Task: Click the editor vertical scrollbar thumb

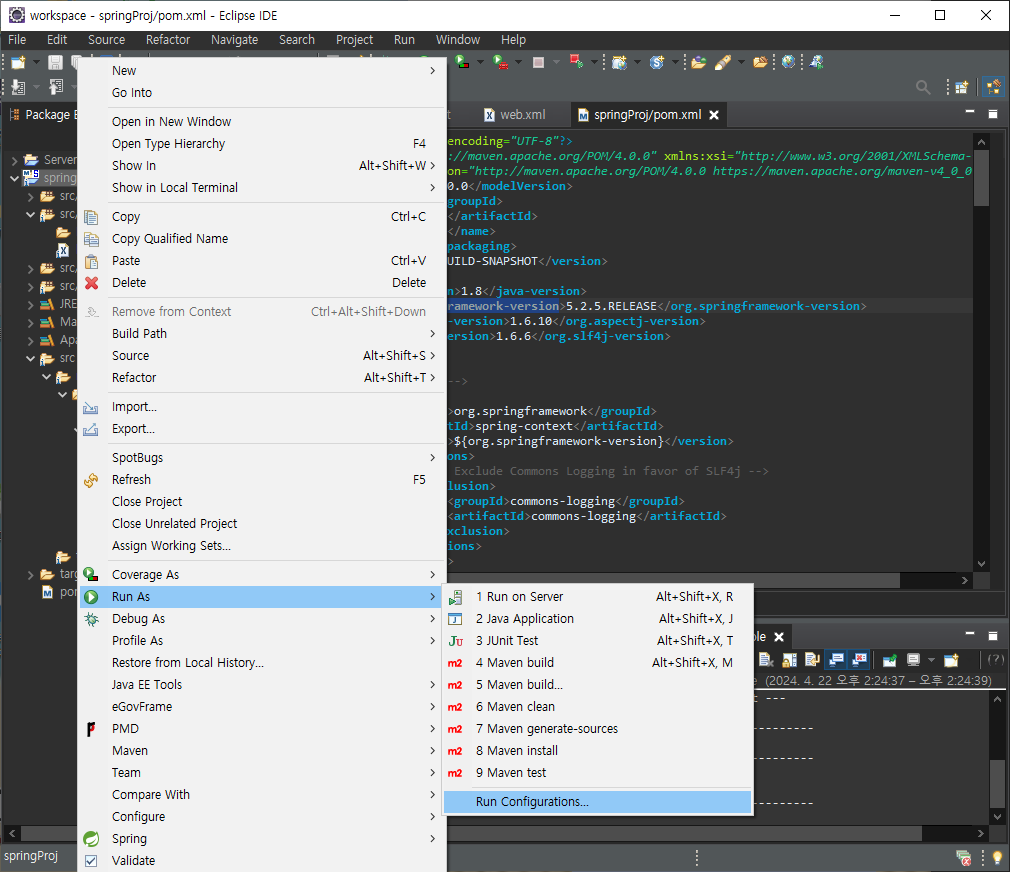Action: click(x=981, y=178)
